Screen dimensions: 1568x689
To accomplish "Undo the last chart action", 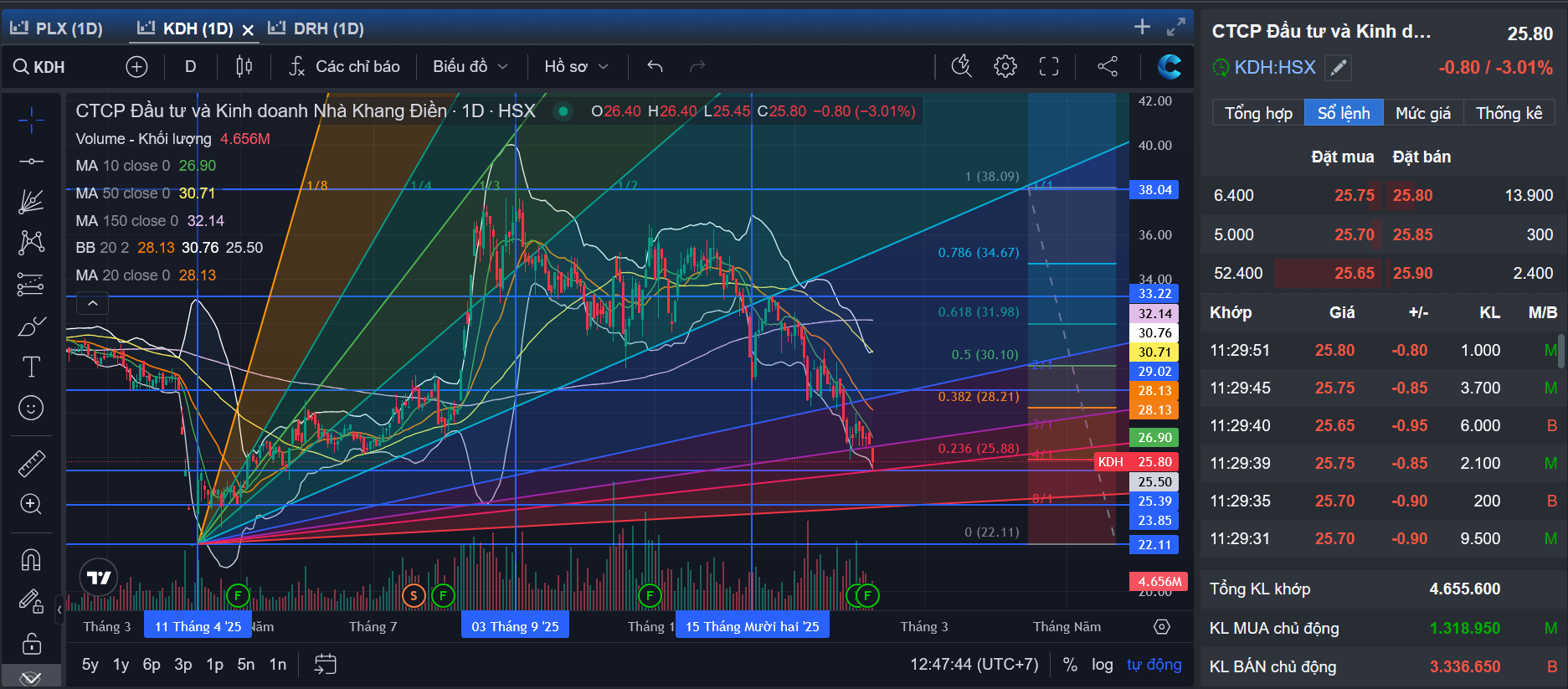I will pos(655,67).
